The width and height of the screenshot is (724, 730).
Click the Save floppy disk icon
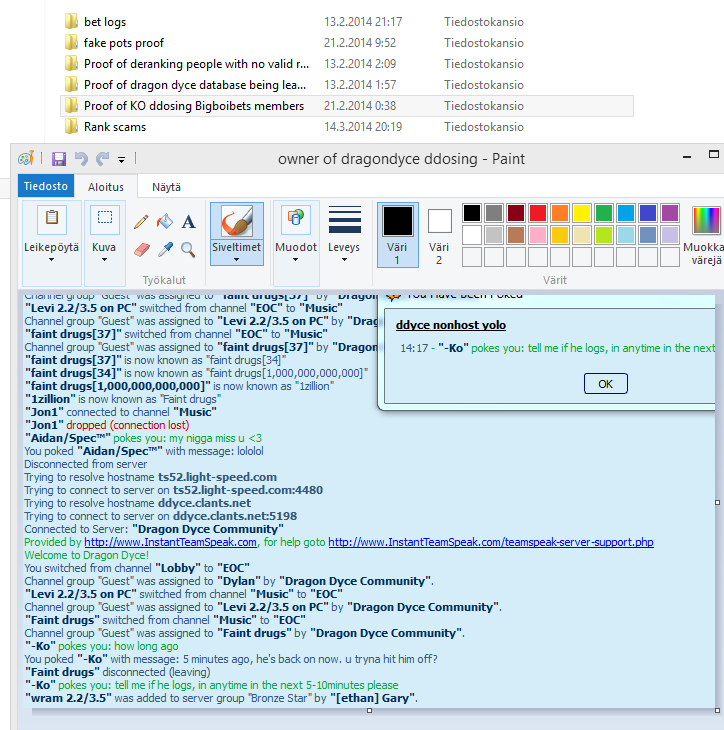click(x=59, y=159)
